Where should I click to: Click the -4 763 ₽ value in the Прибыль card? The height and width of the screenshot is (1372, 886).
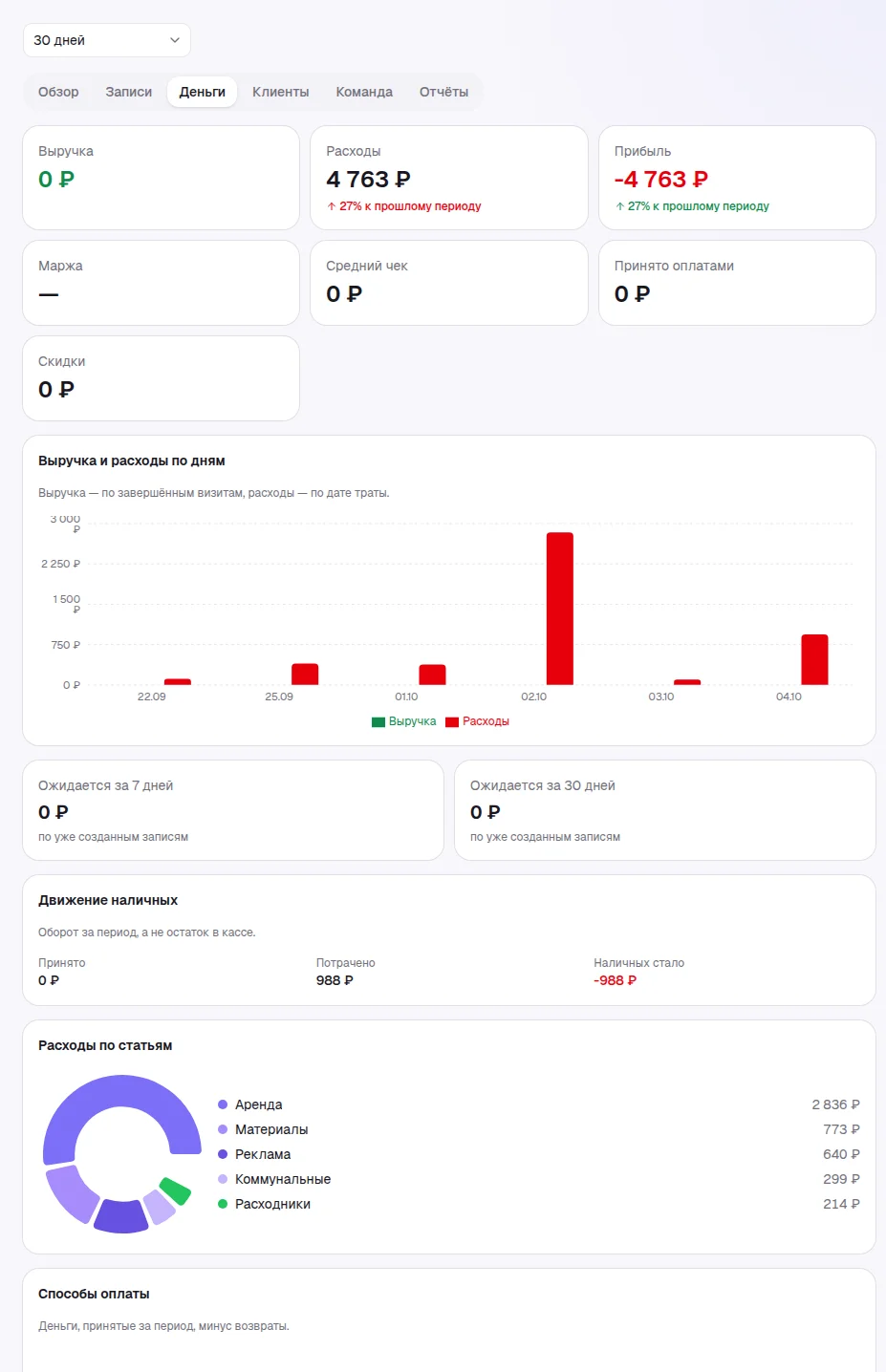[x=661, y=180]
